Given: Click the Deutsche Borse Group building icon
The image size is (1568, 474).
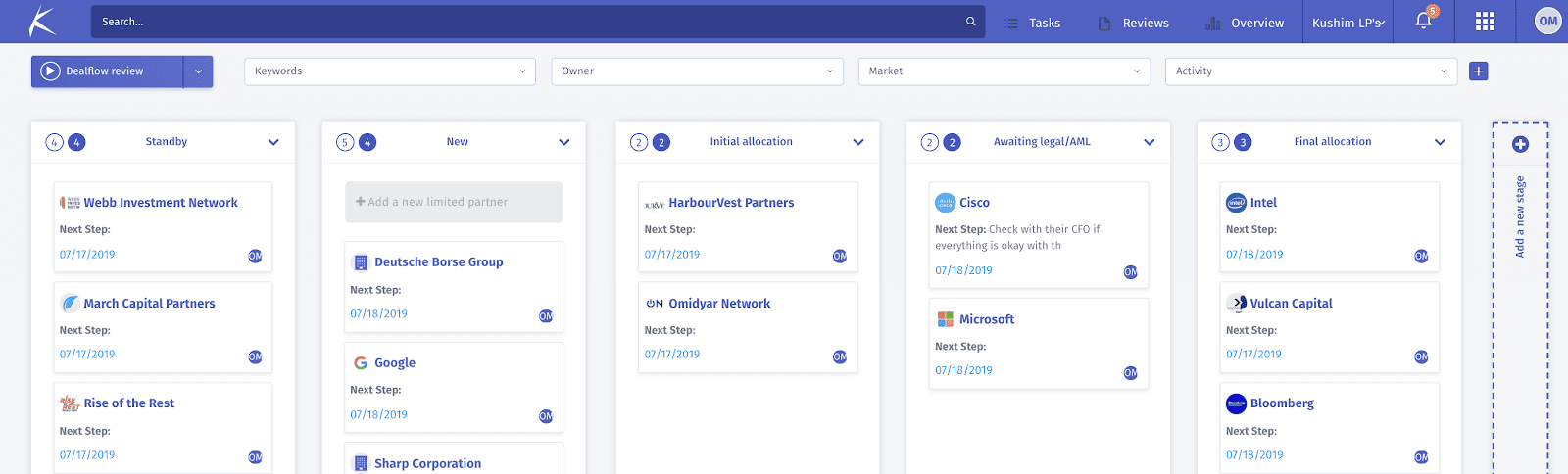Looking at the screenshot, I should click(361, 262).
